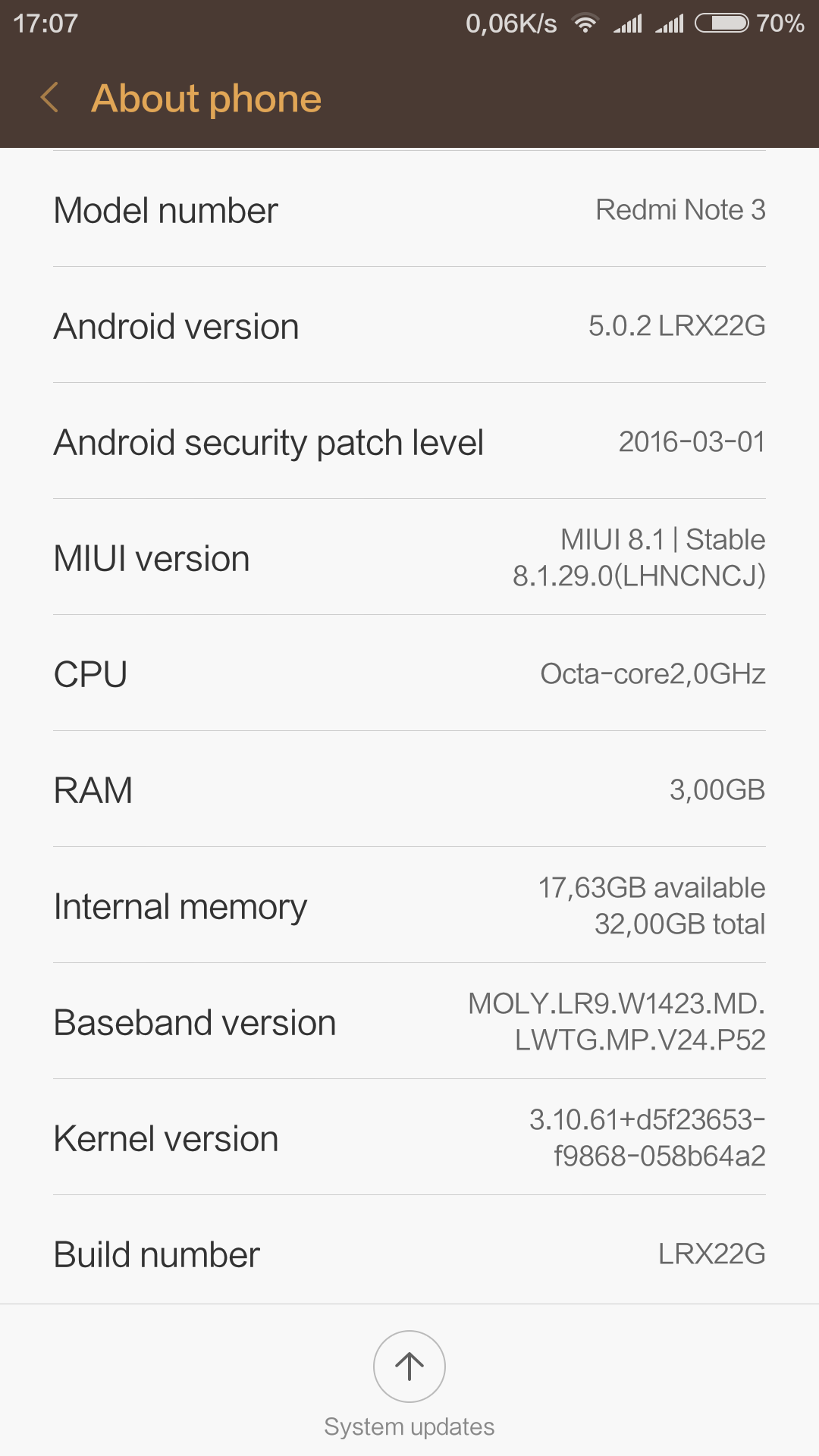
Task: Tap the Kernel version row
Action: coord(409,1138)
